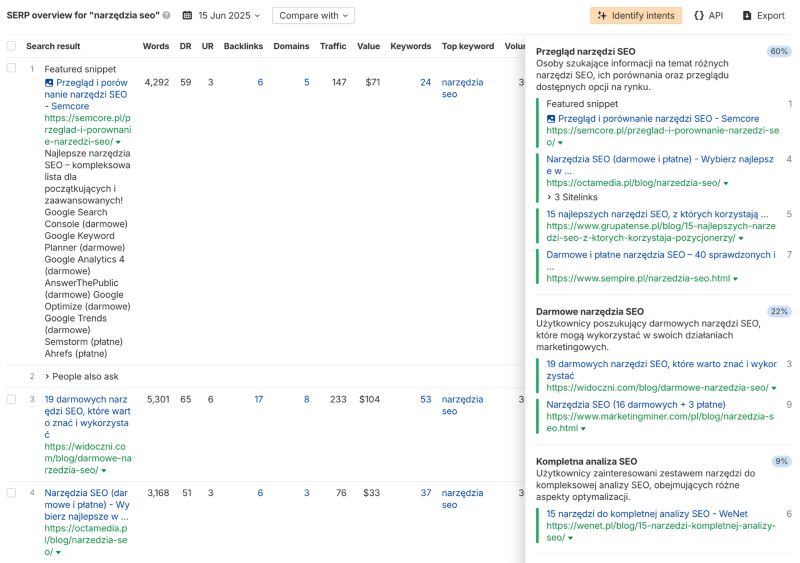Click the 22% intent share badge

779,312
